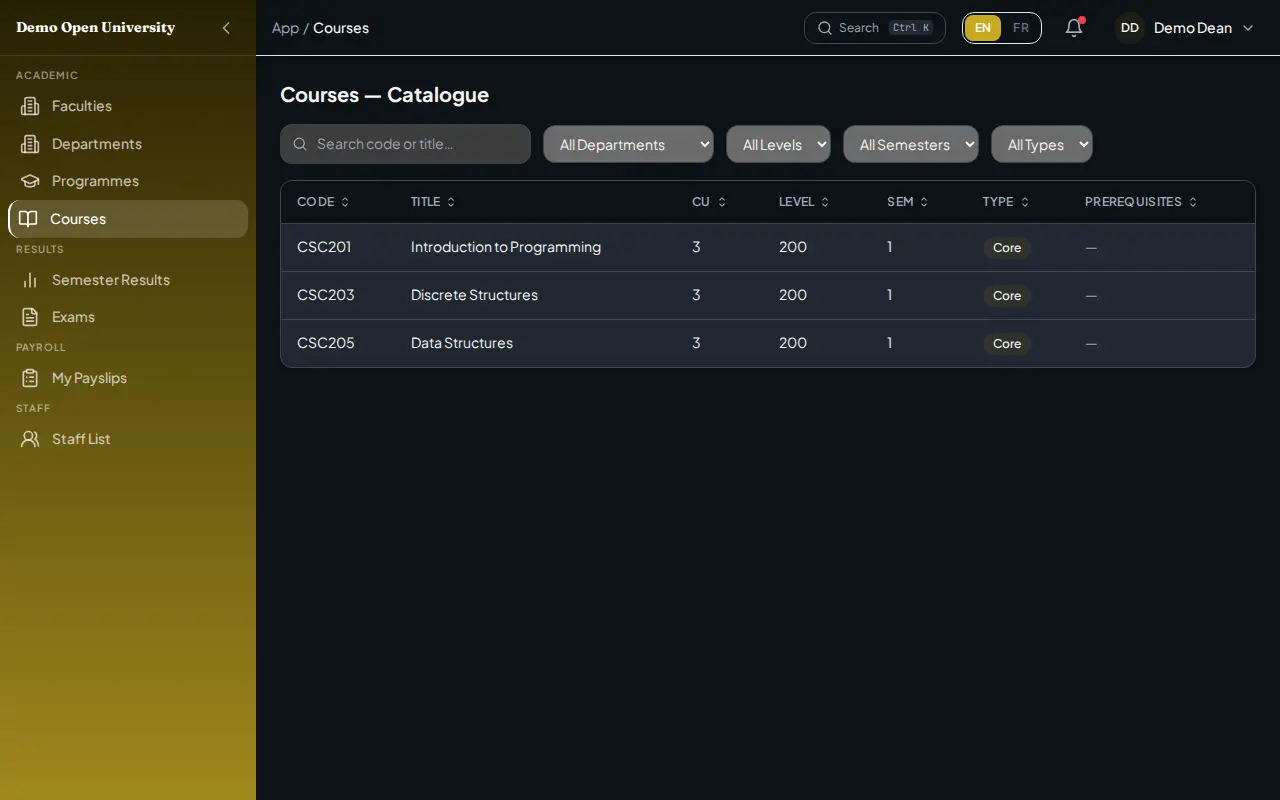The image size is (1280, 800).
Task: Open the All Levels dropdown
Action: pyautogui.click(x=778, y=144)
